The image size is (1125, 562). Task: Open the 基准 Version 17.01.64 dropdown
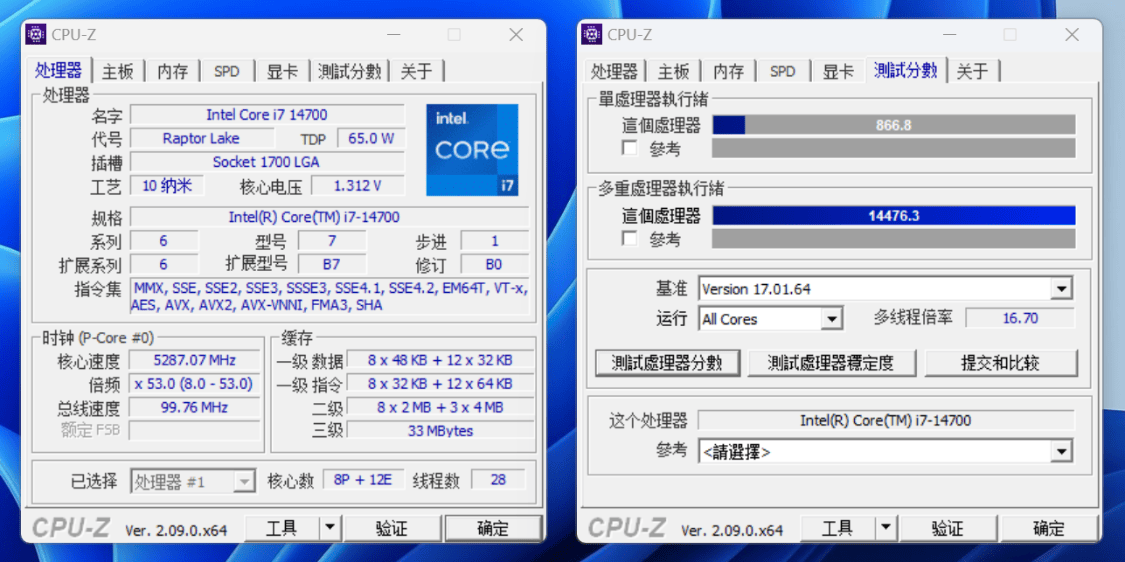[x=886, y=289]
